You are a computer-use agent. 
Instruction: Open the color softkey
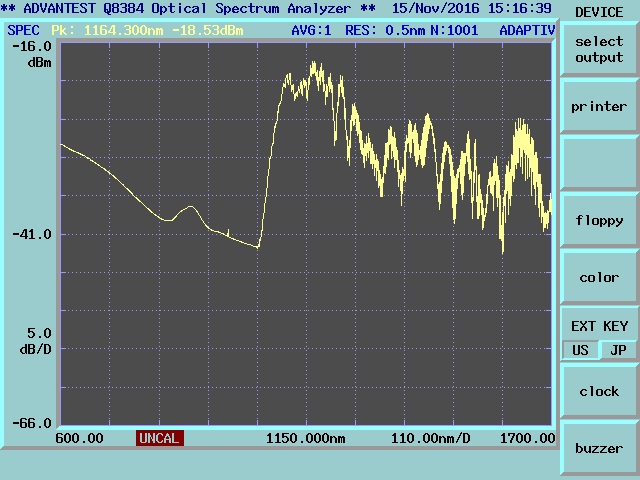[x=599, y=278]
